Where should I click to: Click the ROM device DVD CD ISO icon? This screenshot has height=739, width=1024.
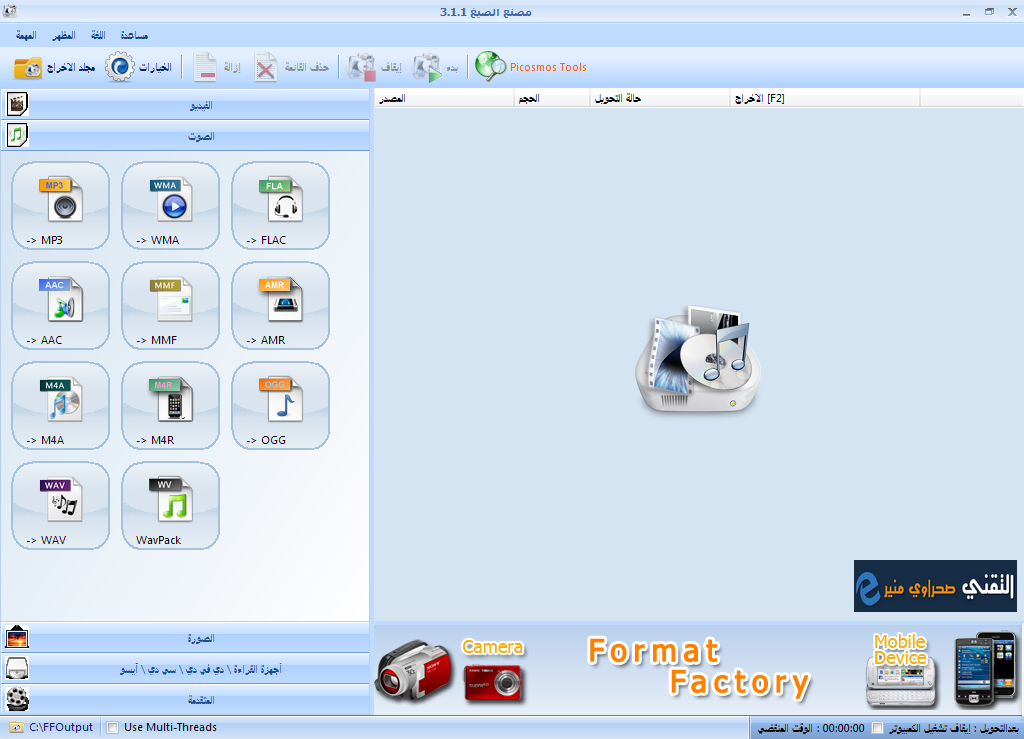coord(17,668)
